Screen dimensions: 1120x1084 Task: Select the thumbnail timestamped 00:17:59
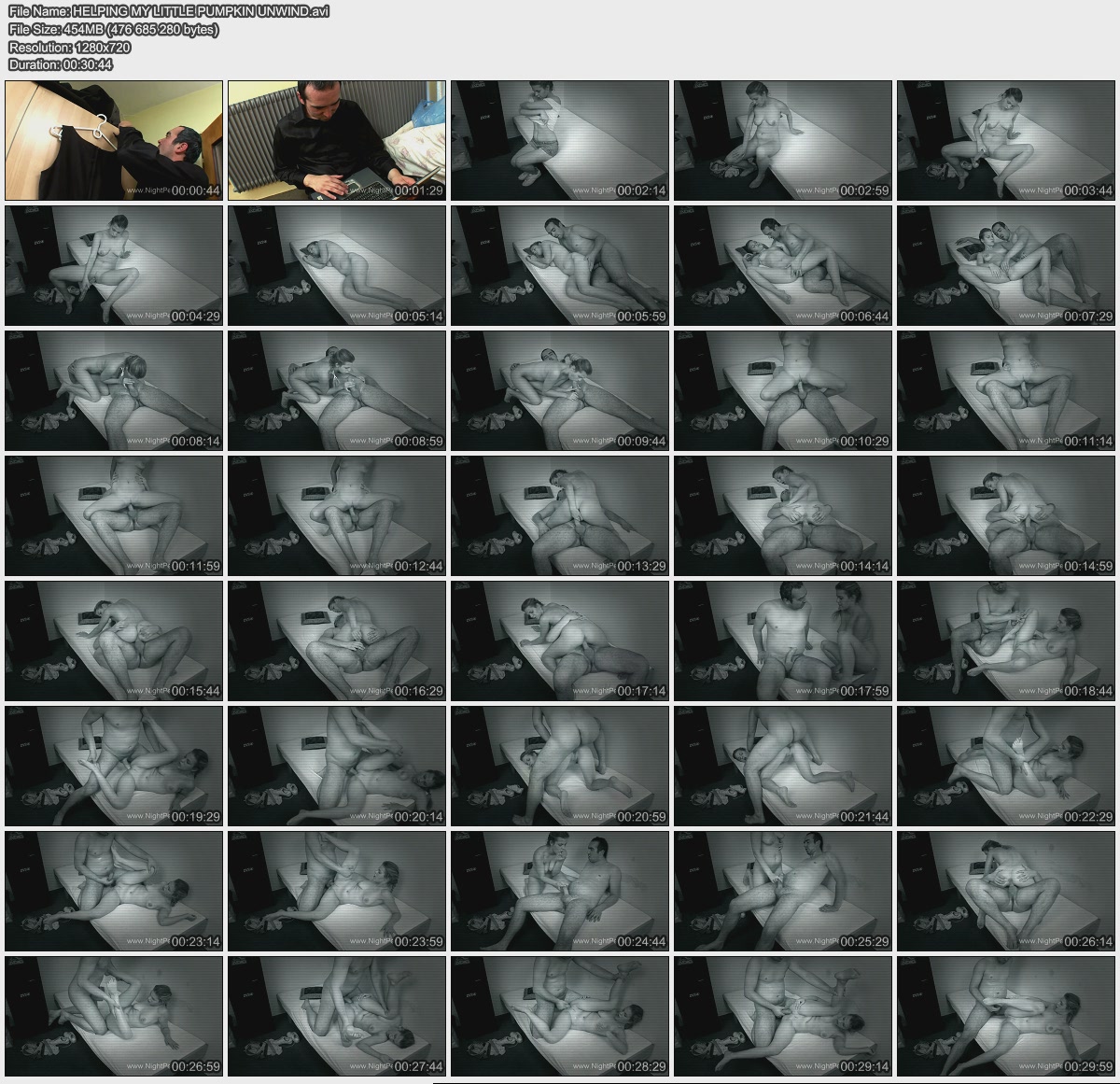pos(783,641)
